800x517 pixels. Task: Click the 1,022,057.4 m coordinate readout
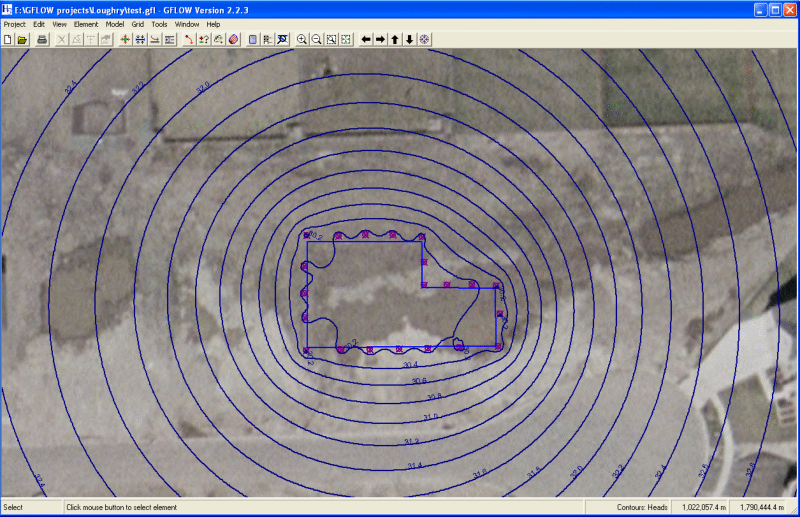703,507
